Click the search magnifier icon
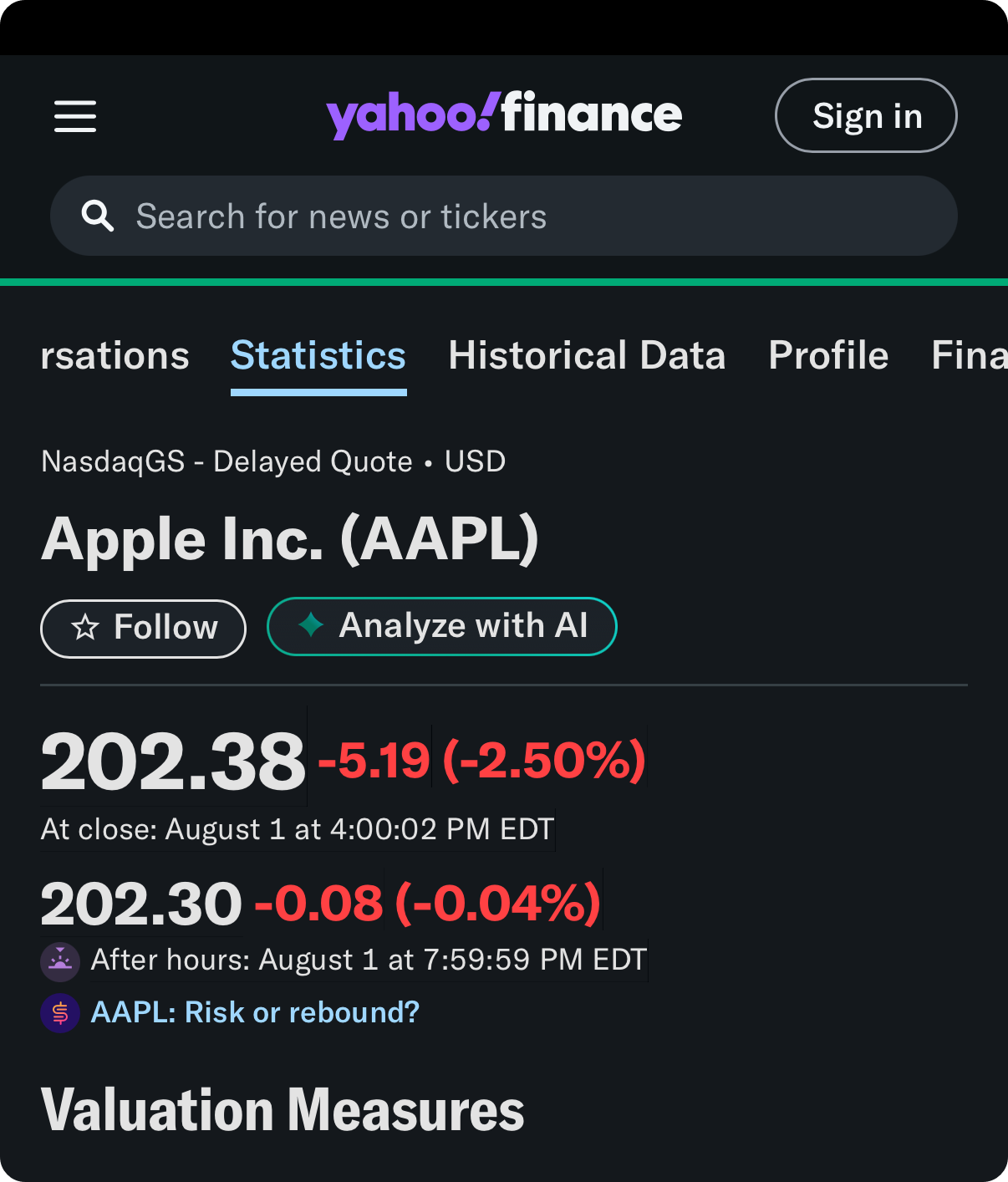Image resolution: width=1008 pixels, height=1182 pixels. pyautogui.click(x=97, y=216)
